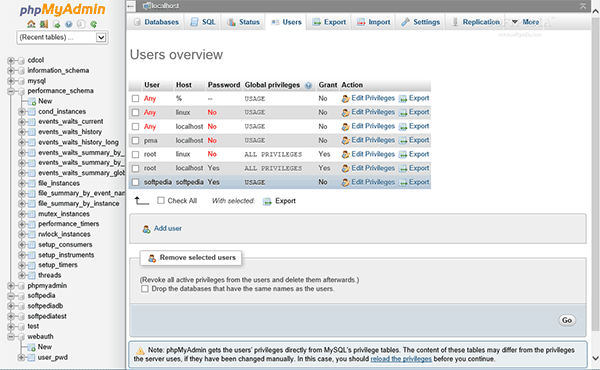
Task: Switch to the Export tab
Action: (x=329, y=22)
